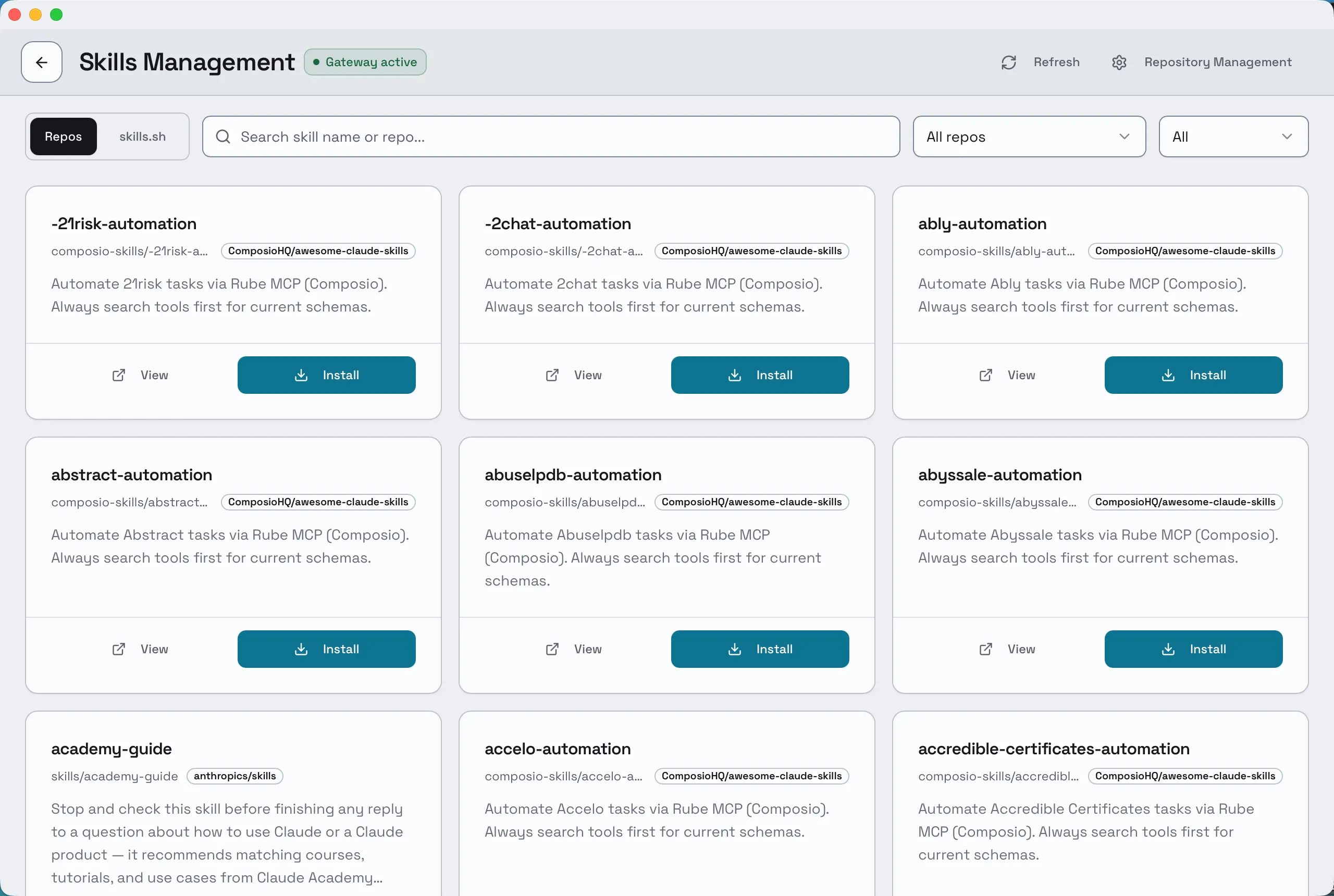Open the All filter dropdown
The height and width of the screenshot is (896, 1334).
[1233, 136]
